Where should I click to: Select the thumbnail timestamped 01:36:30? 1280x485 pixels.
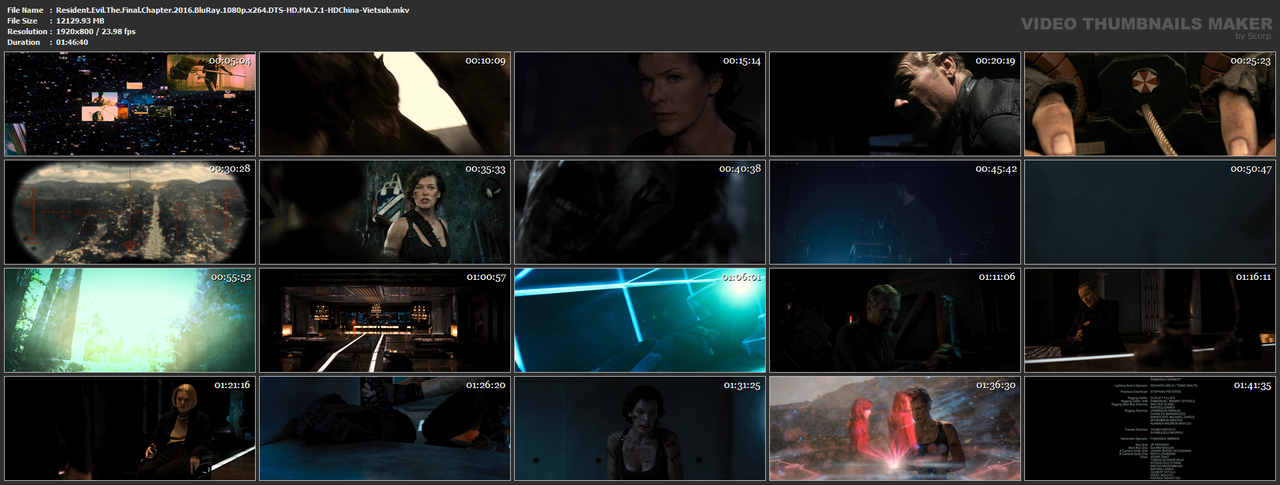[x=895, y=428]
